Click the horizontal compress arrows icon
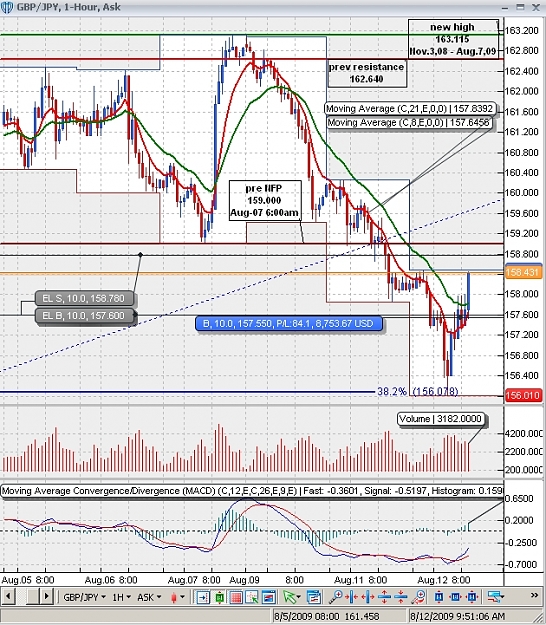 pos(352,597)
